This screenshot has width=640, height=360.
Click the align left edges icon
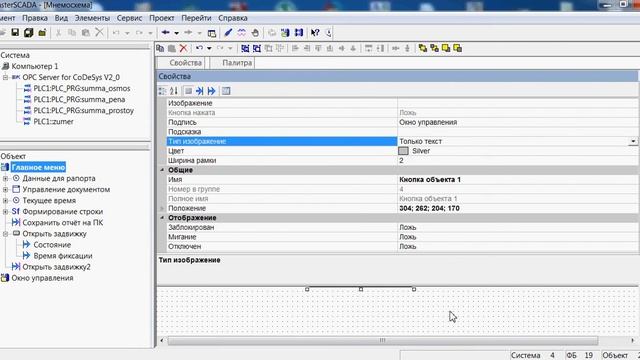(295, 48)
